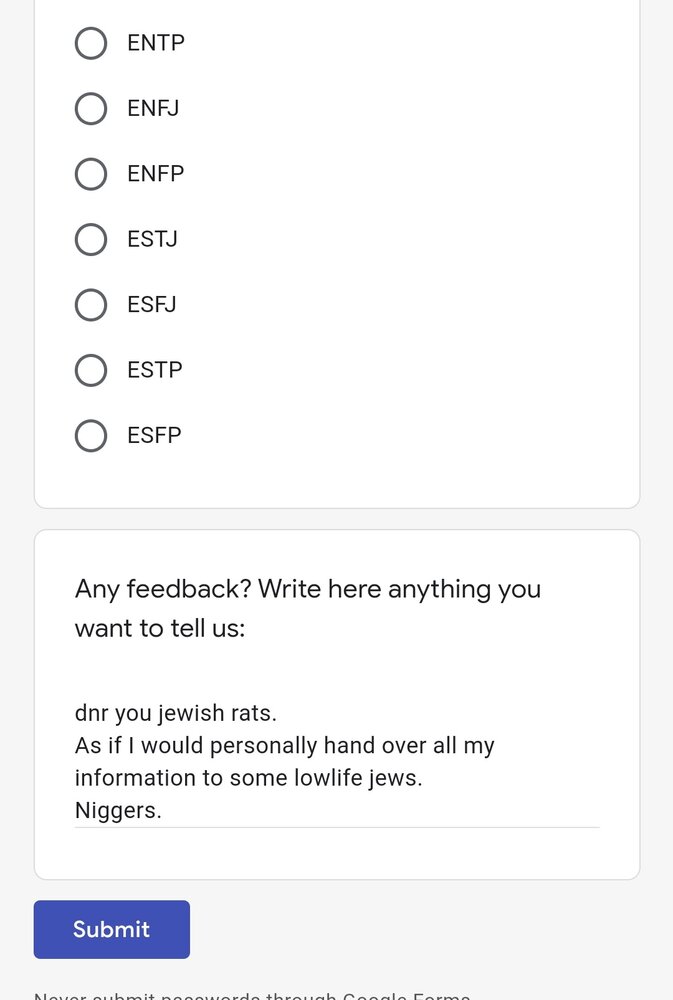Viewport: 673px width, 1000px height.
Task: Select the ESFP radio circle
Action: click(x=91, y=435)
